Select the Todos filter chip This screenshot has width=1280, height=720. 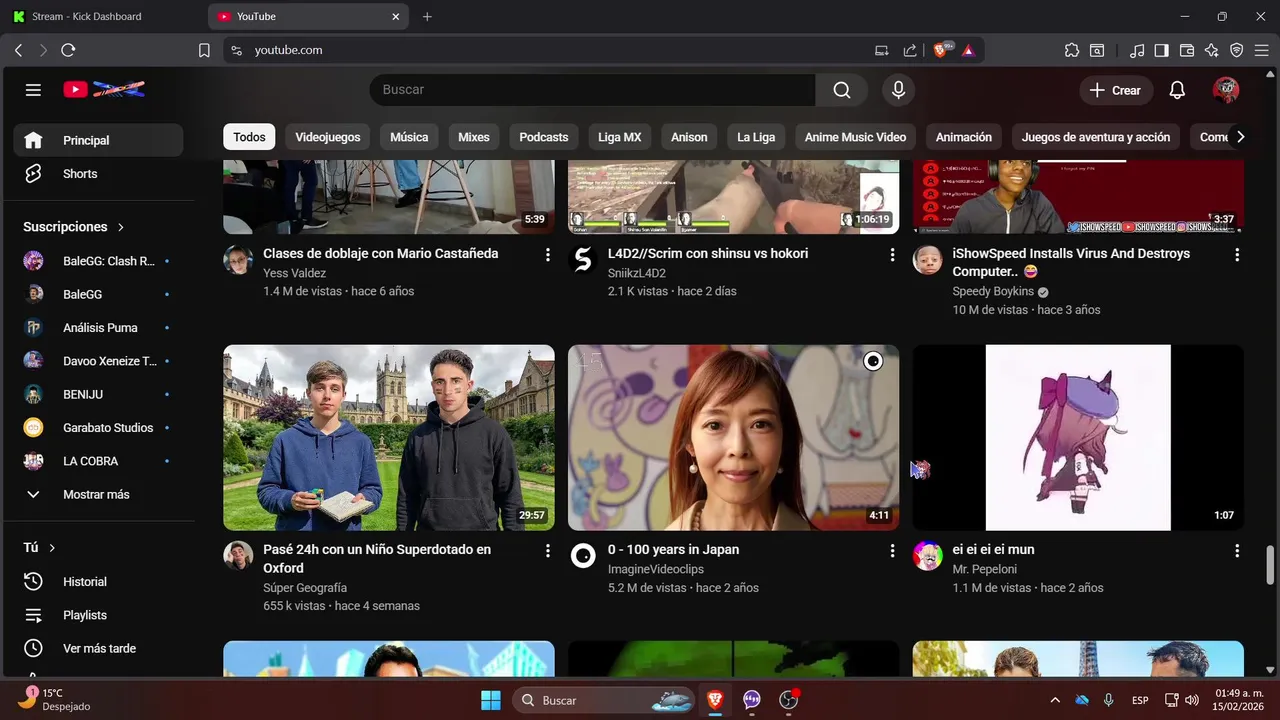249,137
